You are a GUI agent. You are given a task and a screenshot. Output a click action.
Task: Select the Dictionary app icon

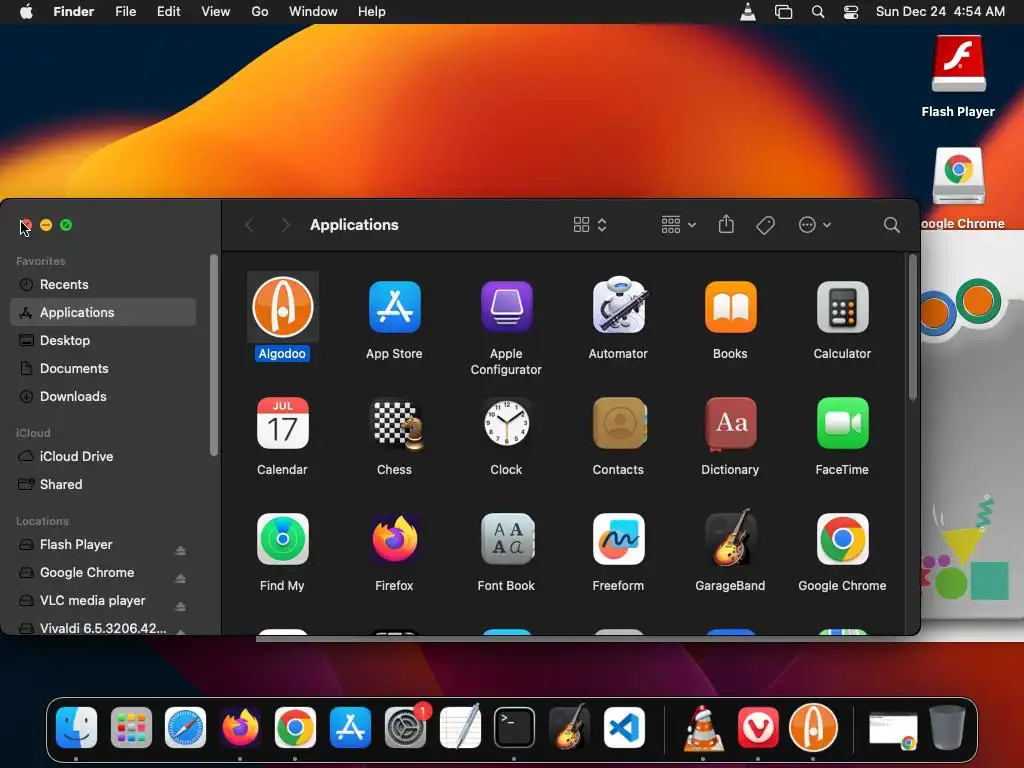point(730,423)
